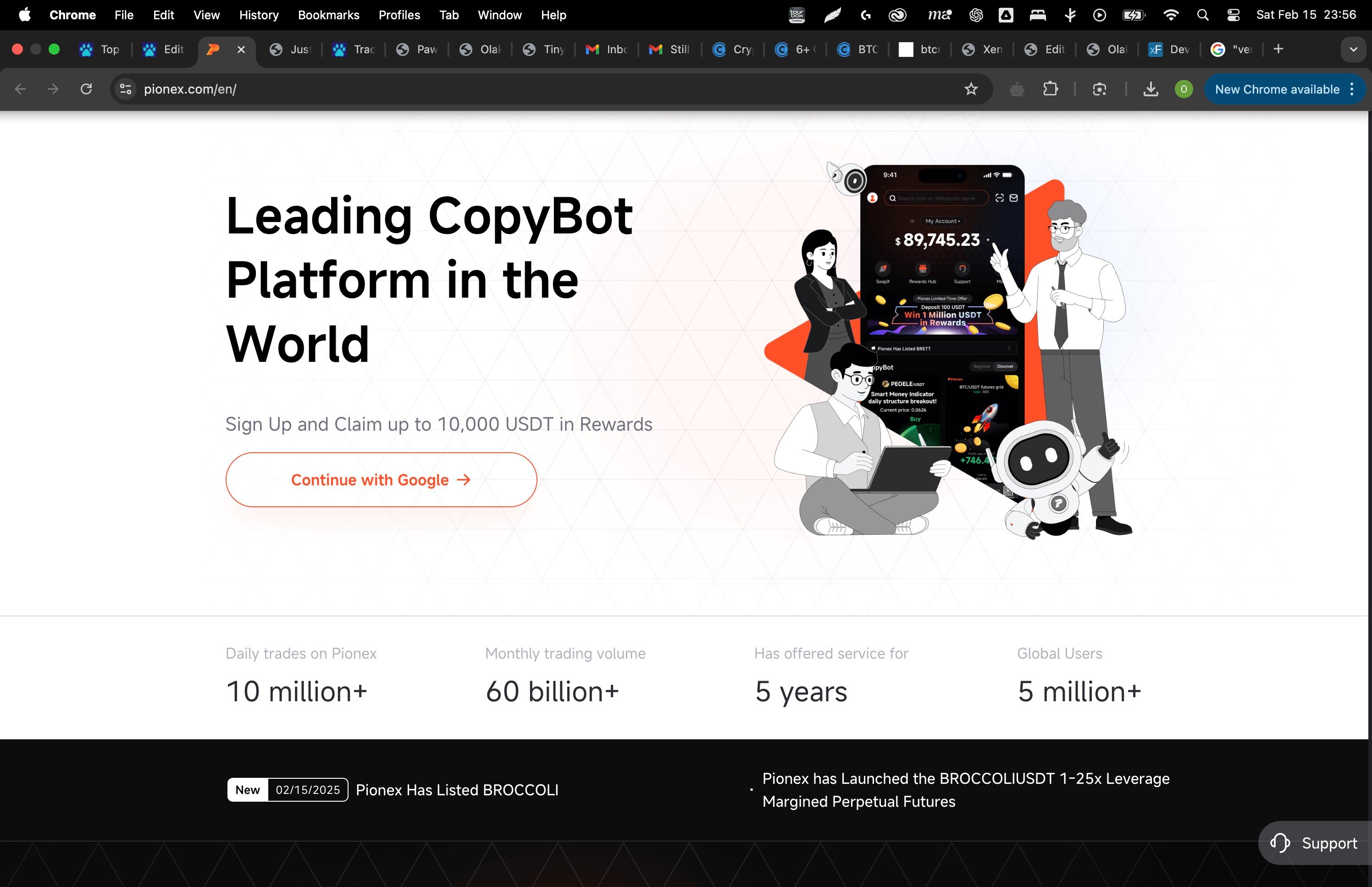Viewport: 1372px width, 887px height.
Task: Open the grayed extension icon beside the puzzle
Action: [1017, 89]
